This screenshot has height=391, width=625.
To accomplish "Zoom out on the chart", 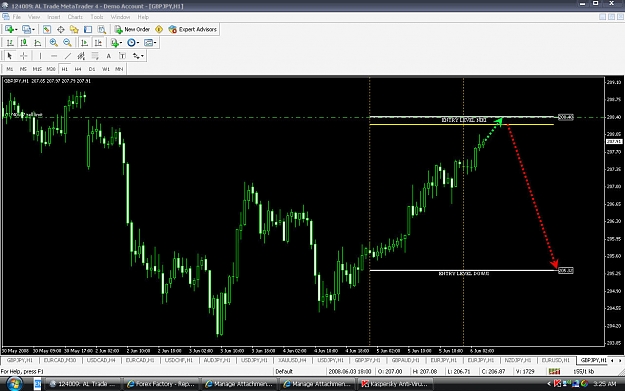I will tap(67, 43).
